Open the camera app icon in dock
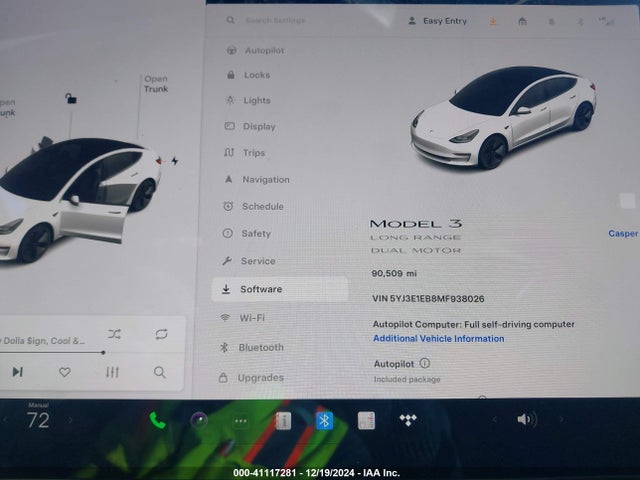640x480 pixels. pyautogui.click(x=199, y=420)
